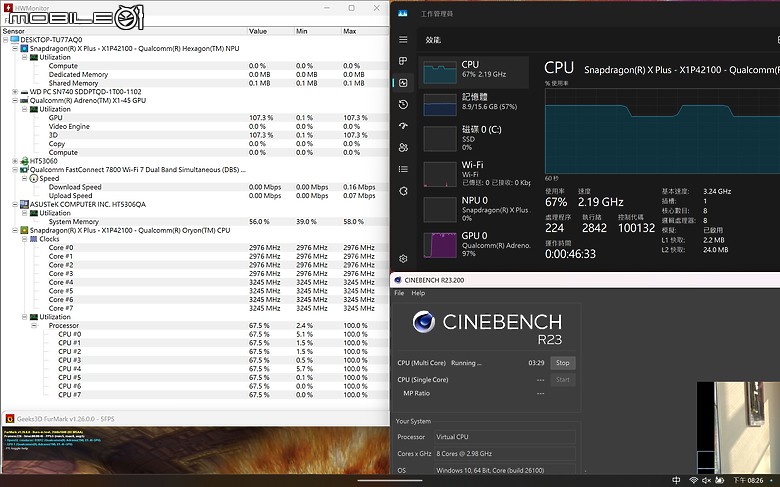Click the Sensor column header in HWMonitor
780x487 pixels.
coord(124,31)
